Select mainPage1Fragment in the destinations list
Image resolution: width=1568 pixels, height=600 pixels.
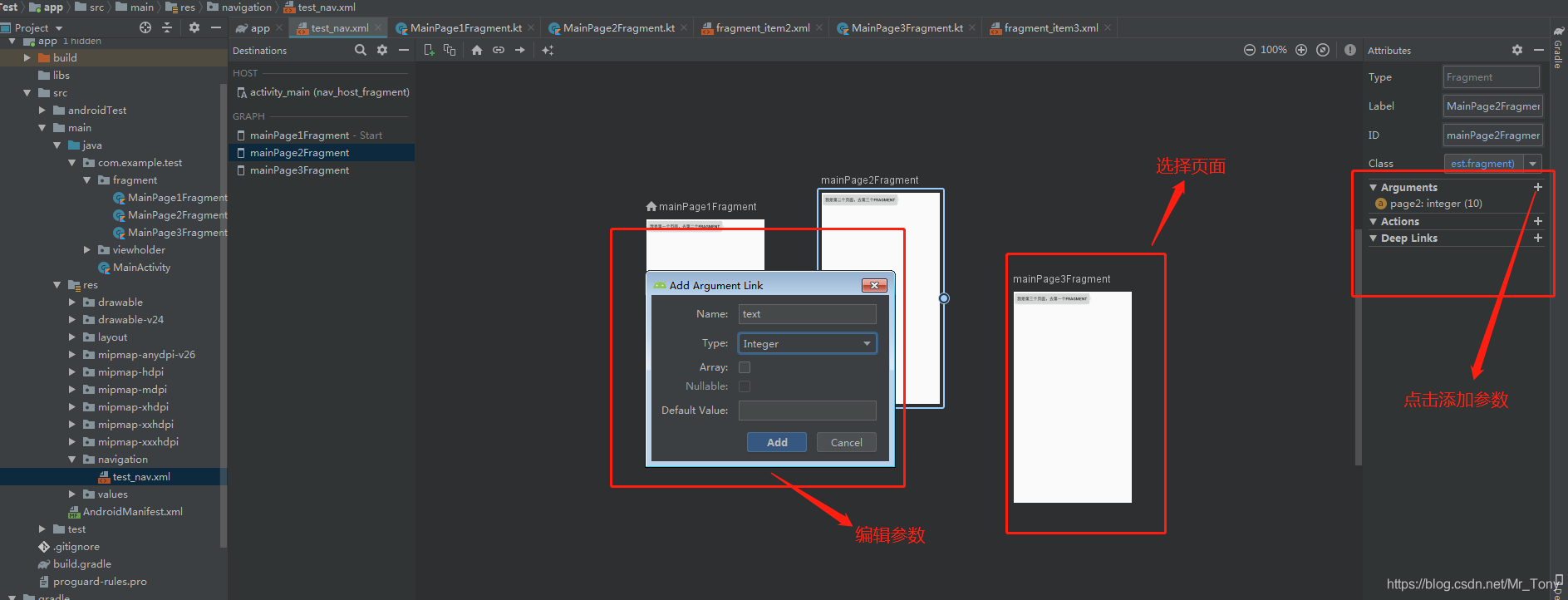coord(322,135)
